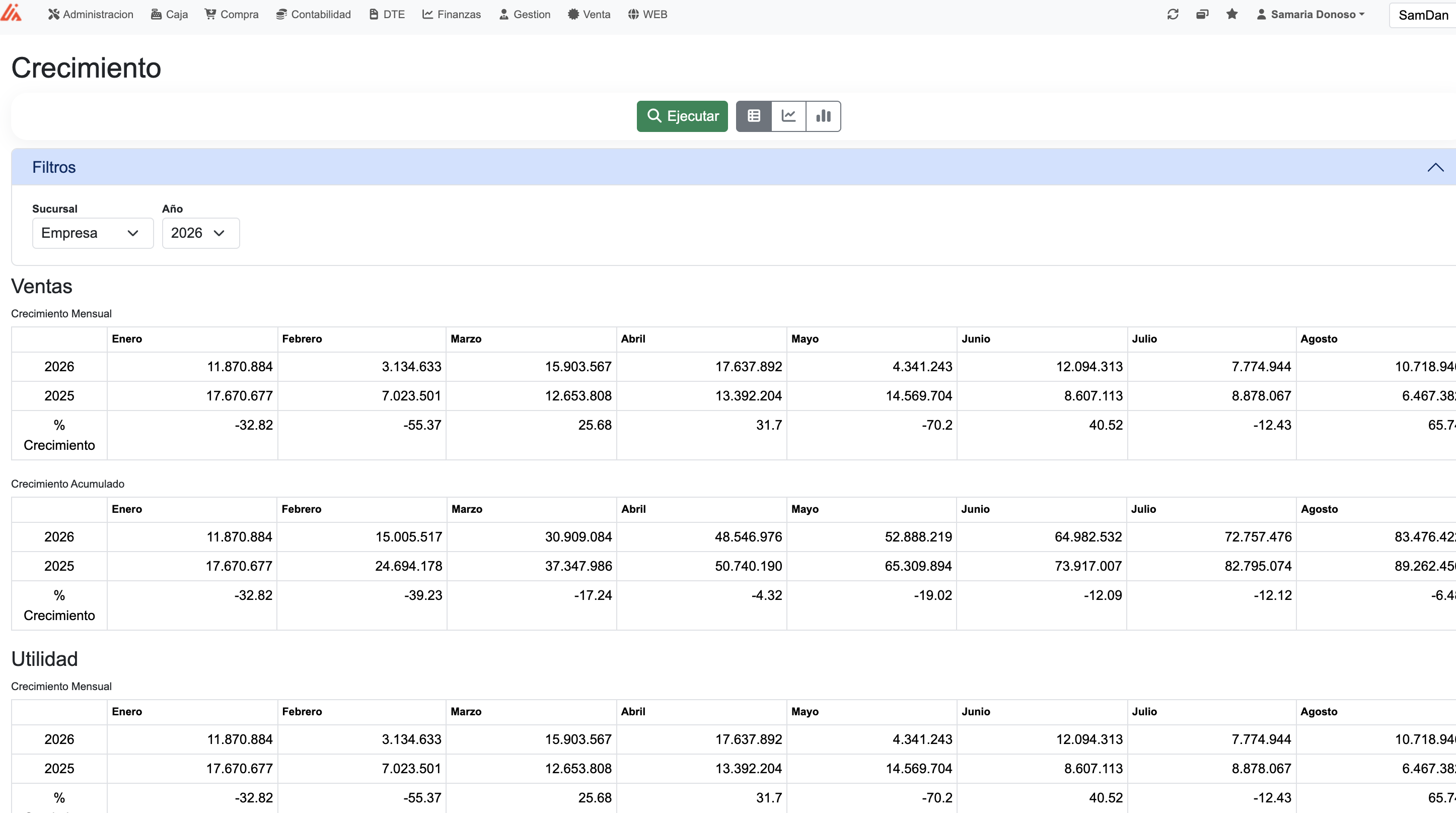Click the favorites star icon
The height and width of the screenshot is (813, 1456).
1232,14
